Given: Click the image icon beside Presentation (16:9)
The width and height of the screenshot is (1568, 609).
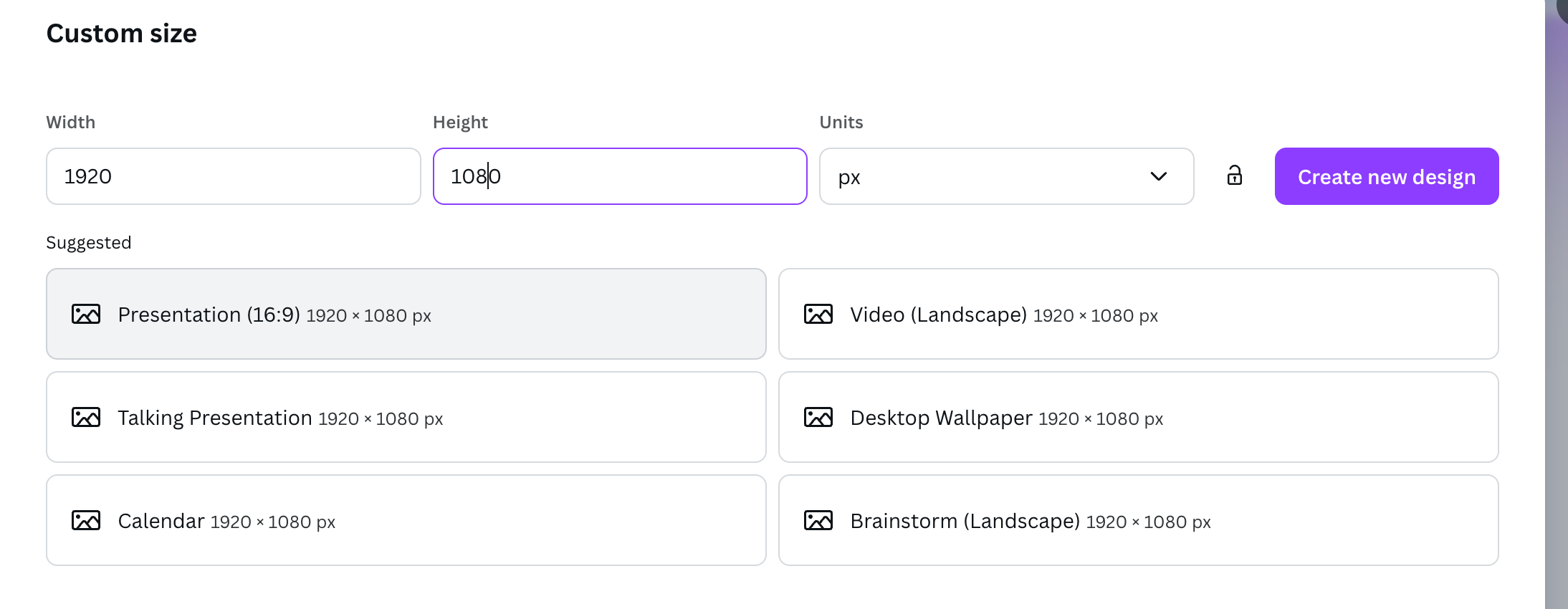Looking at the screenshot, I should [86, 315].
